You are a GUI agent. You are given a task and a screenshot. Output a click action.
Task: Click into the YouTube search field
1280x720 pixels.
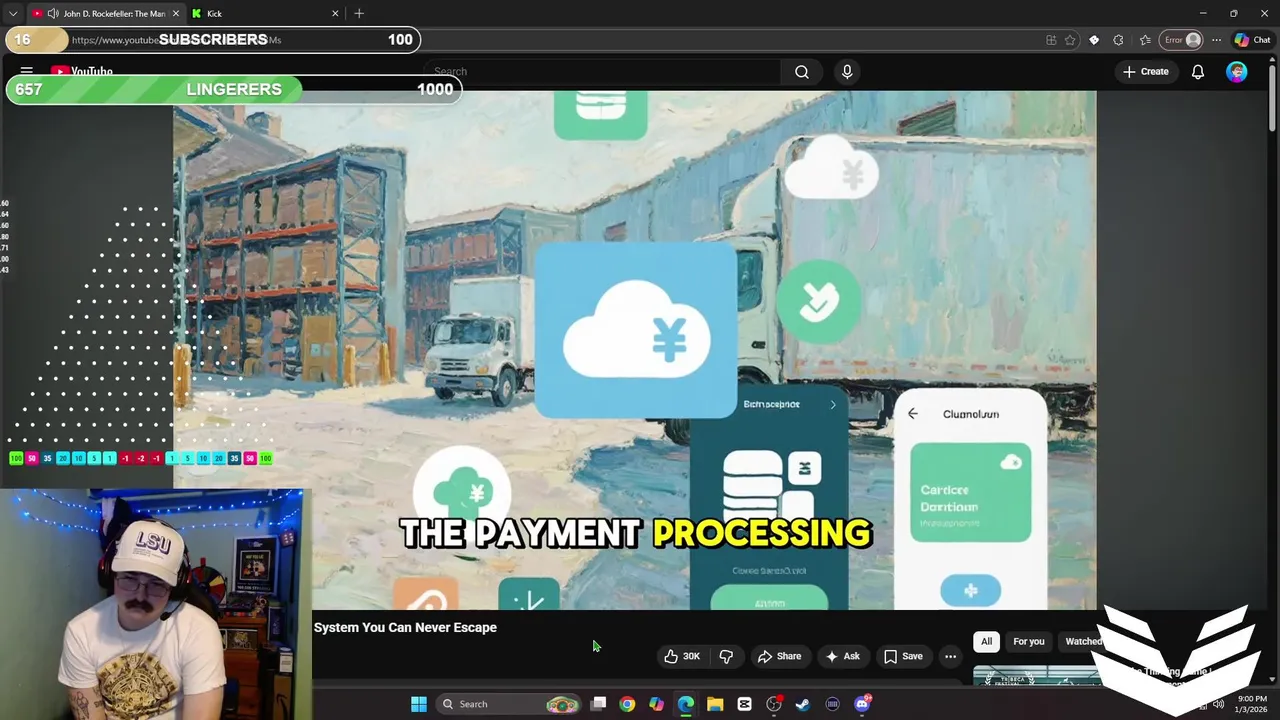coord(602,72)
